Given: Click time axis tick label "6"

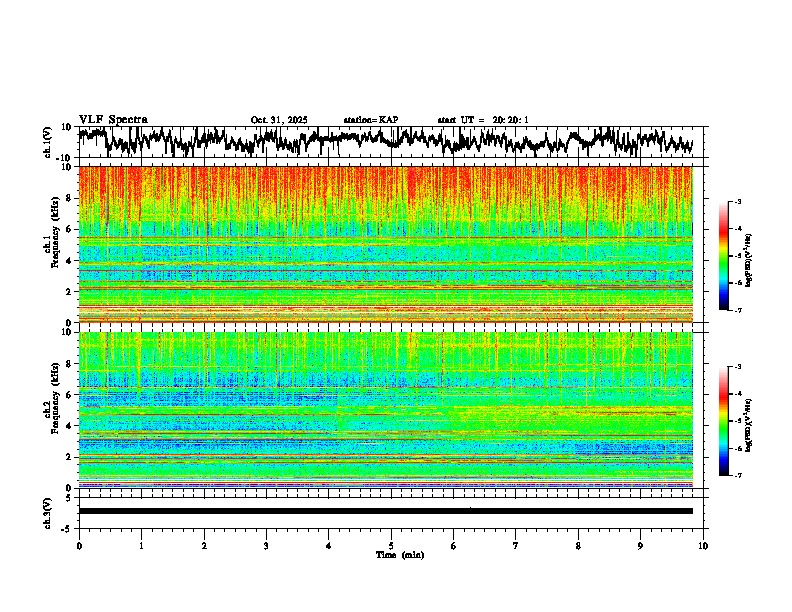Looking at the screenshot, I should [x=454, y=546].
